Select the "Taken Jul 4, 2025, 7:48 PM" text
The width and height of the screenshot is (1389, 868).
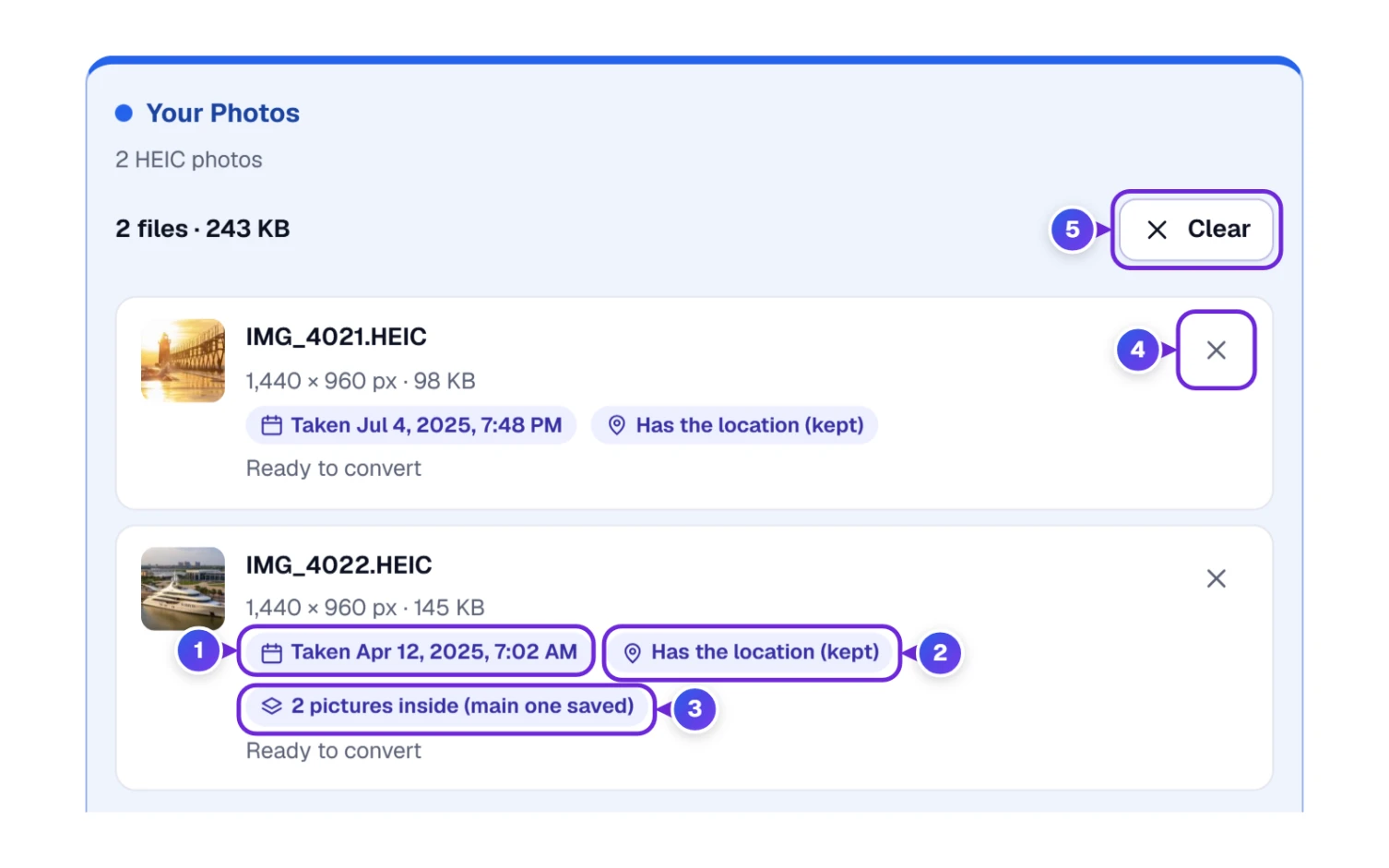click(426, 425)
